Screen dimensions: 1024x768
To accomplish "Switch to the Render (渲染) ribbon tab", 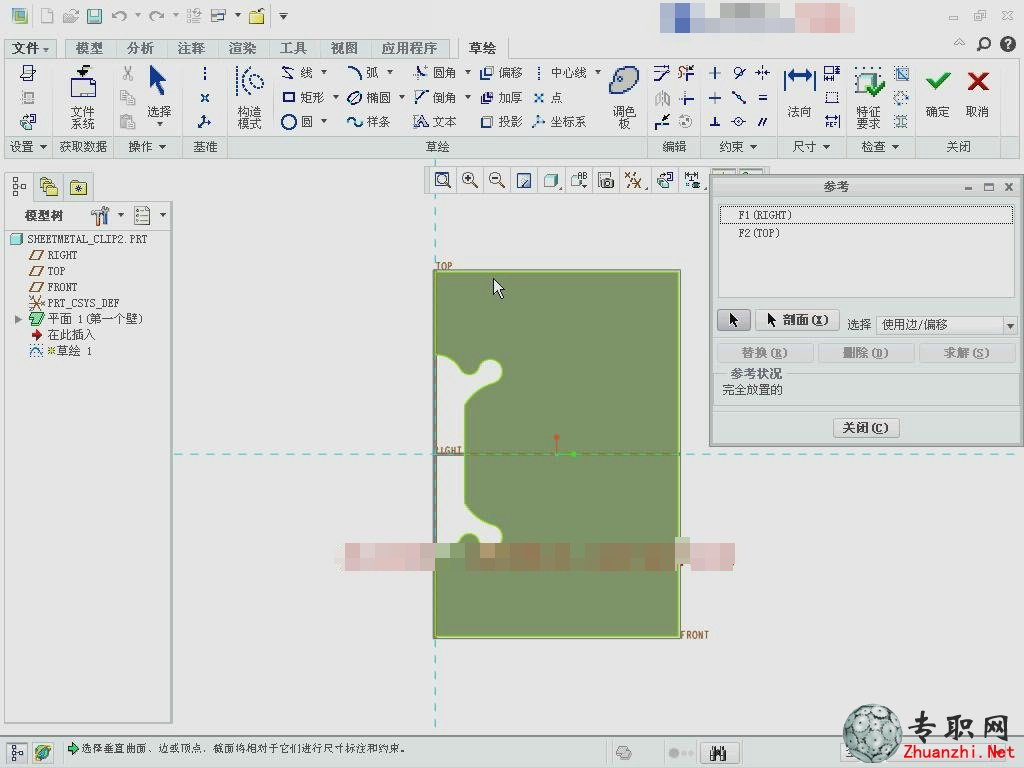I will point(242,48).
